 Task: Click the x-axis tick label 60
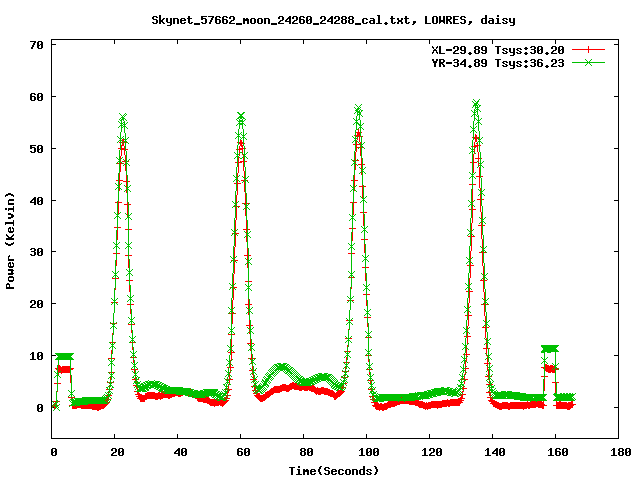pos(243,452)
